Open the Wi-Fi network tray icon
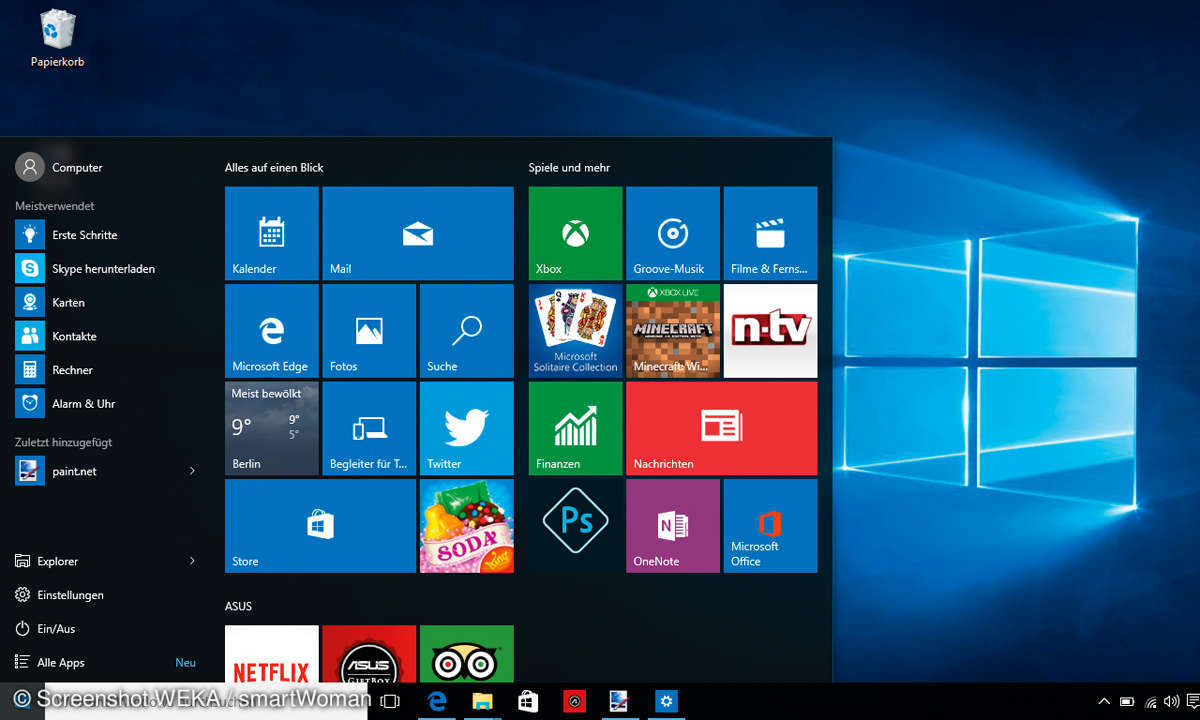The height and width of the screenshot is (720, 1200). click(1150, 702)
